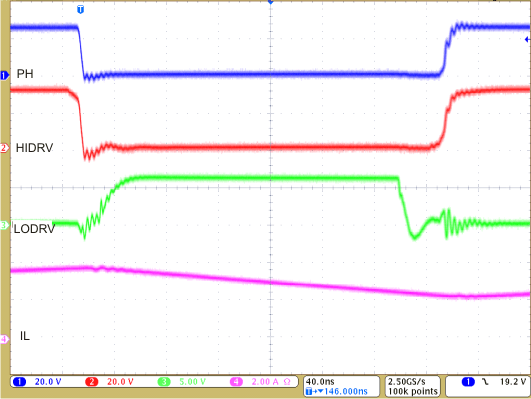Viewport: 531px width, 399px height.
Task: Select channel 1 ground reference marker
Action: point(4,75)
